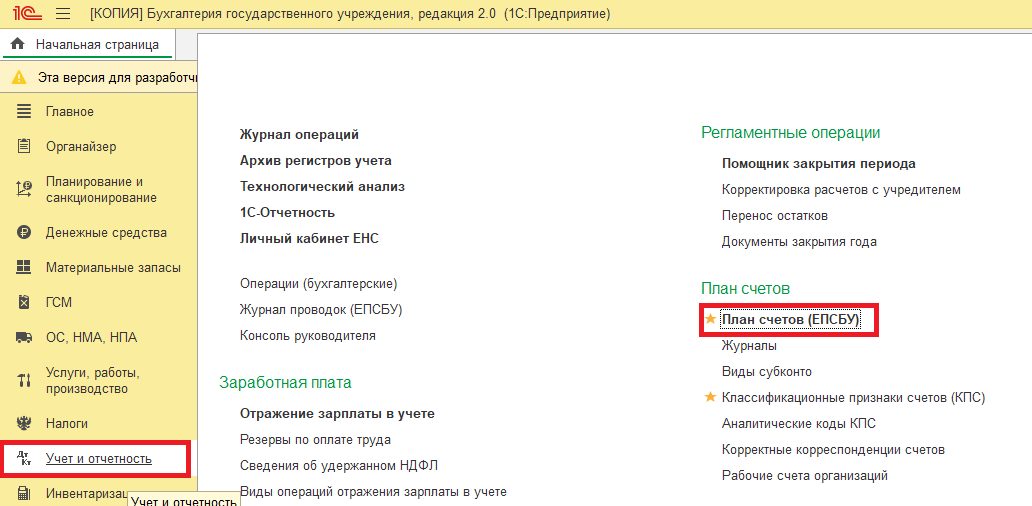
Task: Switch to Начальная страница tab
Action: pyautogui.click(x=88, y=45)
